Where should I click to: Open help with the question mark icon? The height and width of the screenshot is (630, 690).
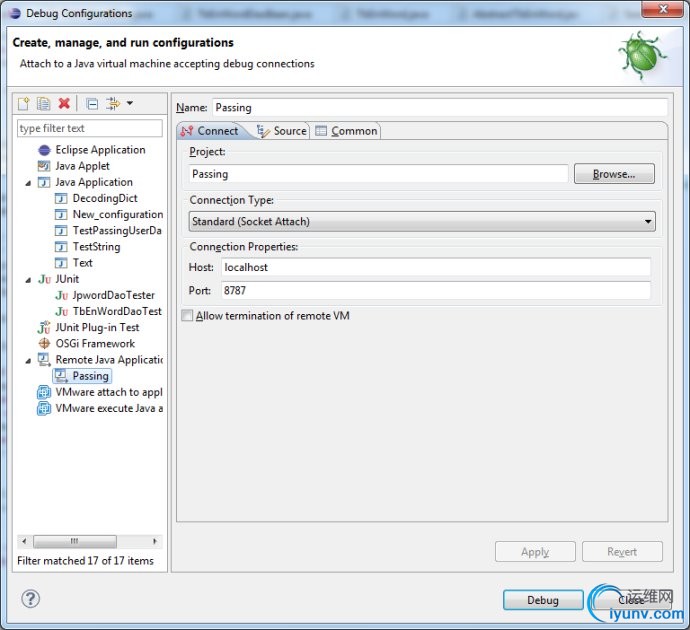tap(30, 599)
